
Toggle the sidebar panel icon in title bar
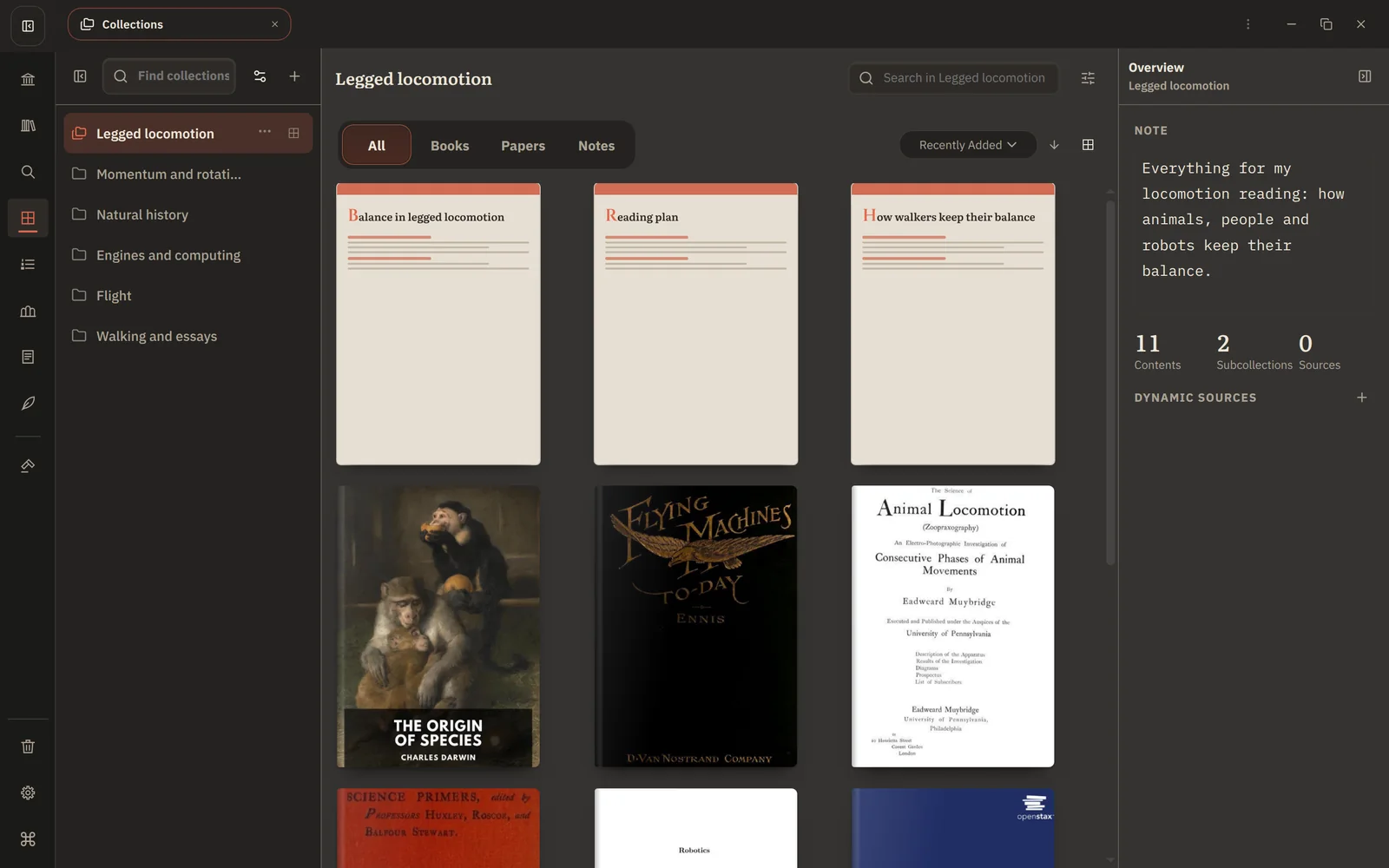click(x=28, y=26)
